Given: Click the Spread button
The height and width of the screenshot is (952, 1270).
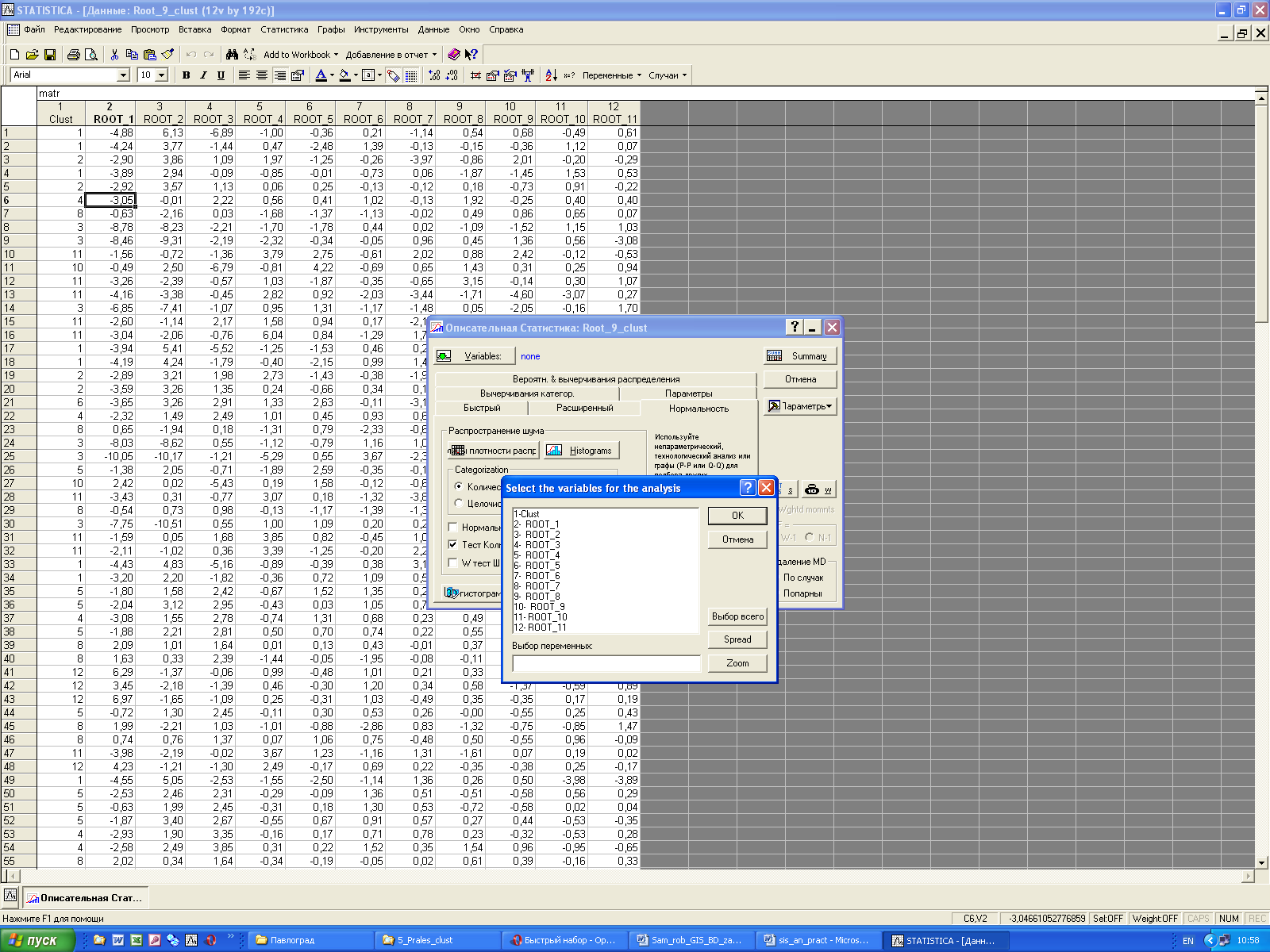Looking at the screenshot, I should pyautogui.click(x=737, y=639).
